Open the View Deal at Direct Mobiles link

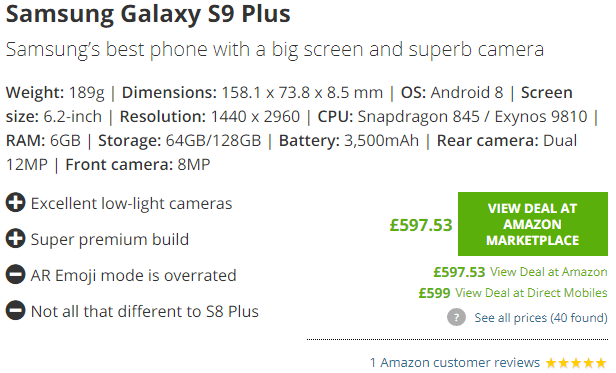click(x=531, y=293)
